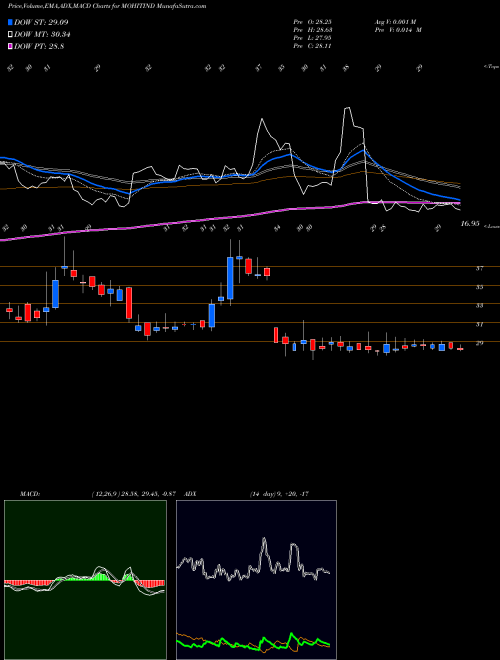Open the dark blue ADX indicator panel

coord(256,580)
